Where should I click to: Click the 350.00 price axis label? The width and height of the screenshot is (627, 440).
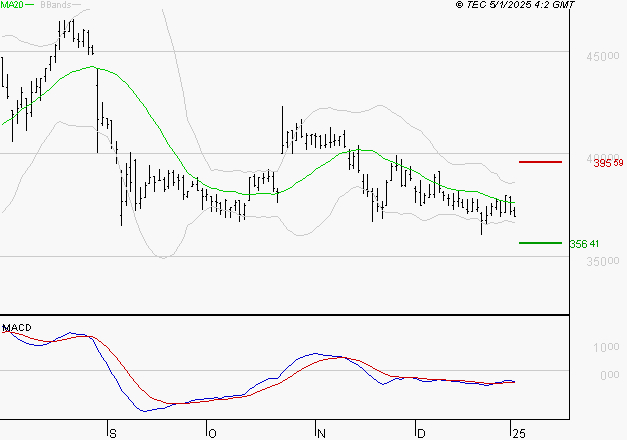[x=603, y=261]
